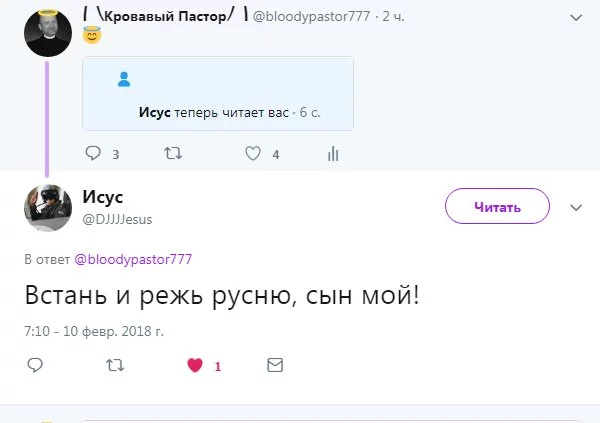Open the 'Исус теперь читает вас' card
The image size is (600, 423).
[x=218, y=93]
